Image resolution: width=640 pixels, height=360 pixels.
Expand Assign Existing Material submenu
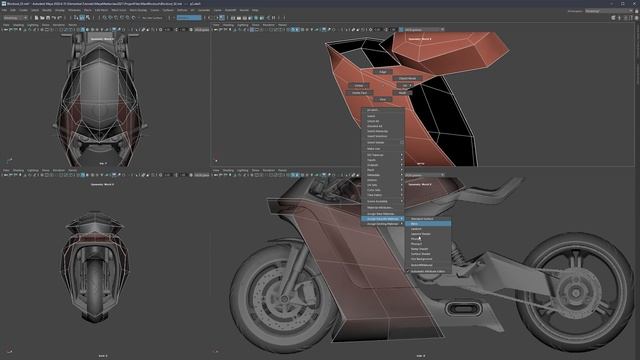click(383, 224)
